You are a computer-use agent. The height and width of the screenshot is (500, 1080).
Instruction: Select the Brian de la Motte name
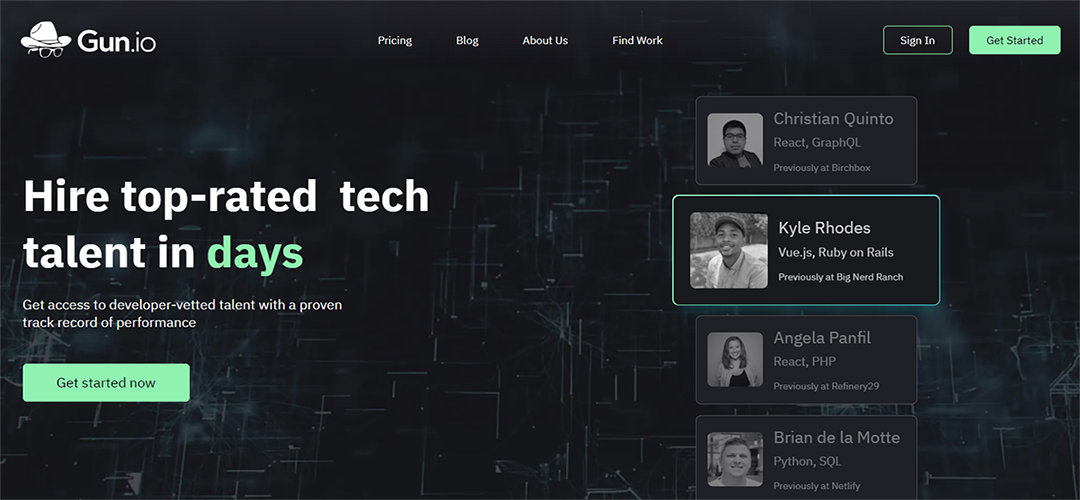(836, 437)
